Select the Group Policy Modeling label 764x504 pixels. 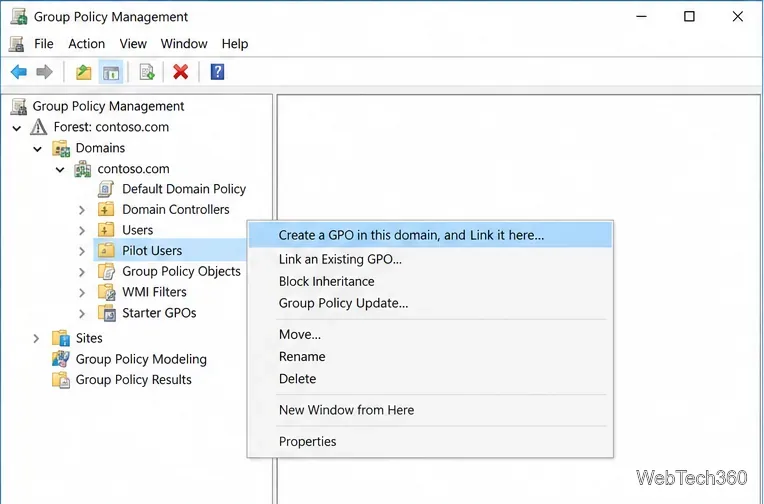pyautogui.click(x=141, y=359)
